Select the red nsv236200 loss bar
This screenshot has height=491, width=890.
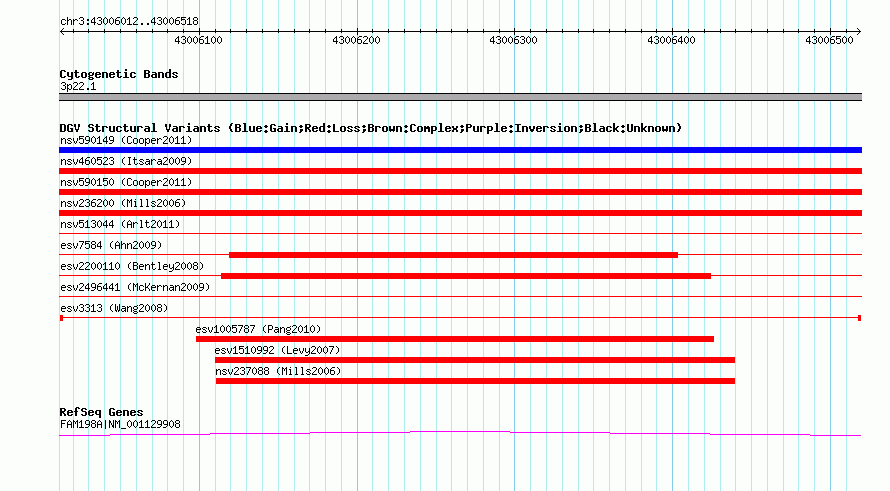(x=460, y=213)
